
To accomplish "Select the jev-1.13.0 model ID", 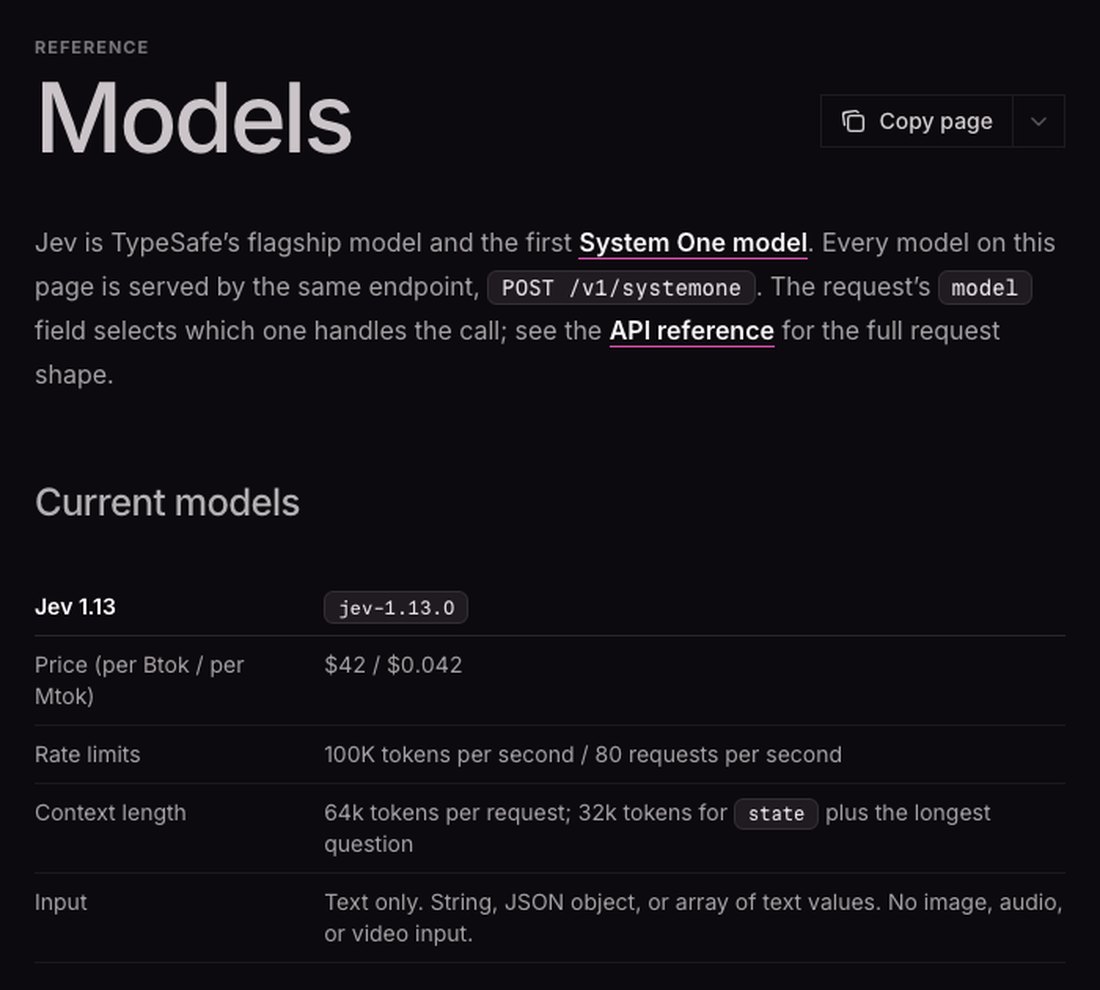I will (396, 608).
